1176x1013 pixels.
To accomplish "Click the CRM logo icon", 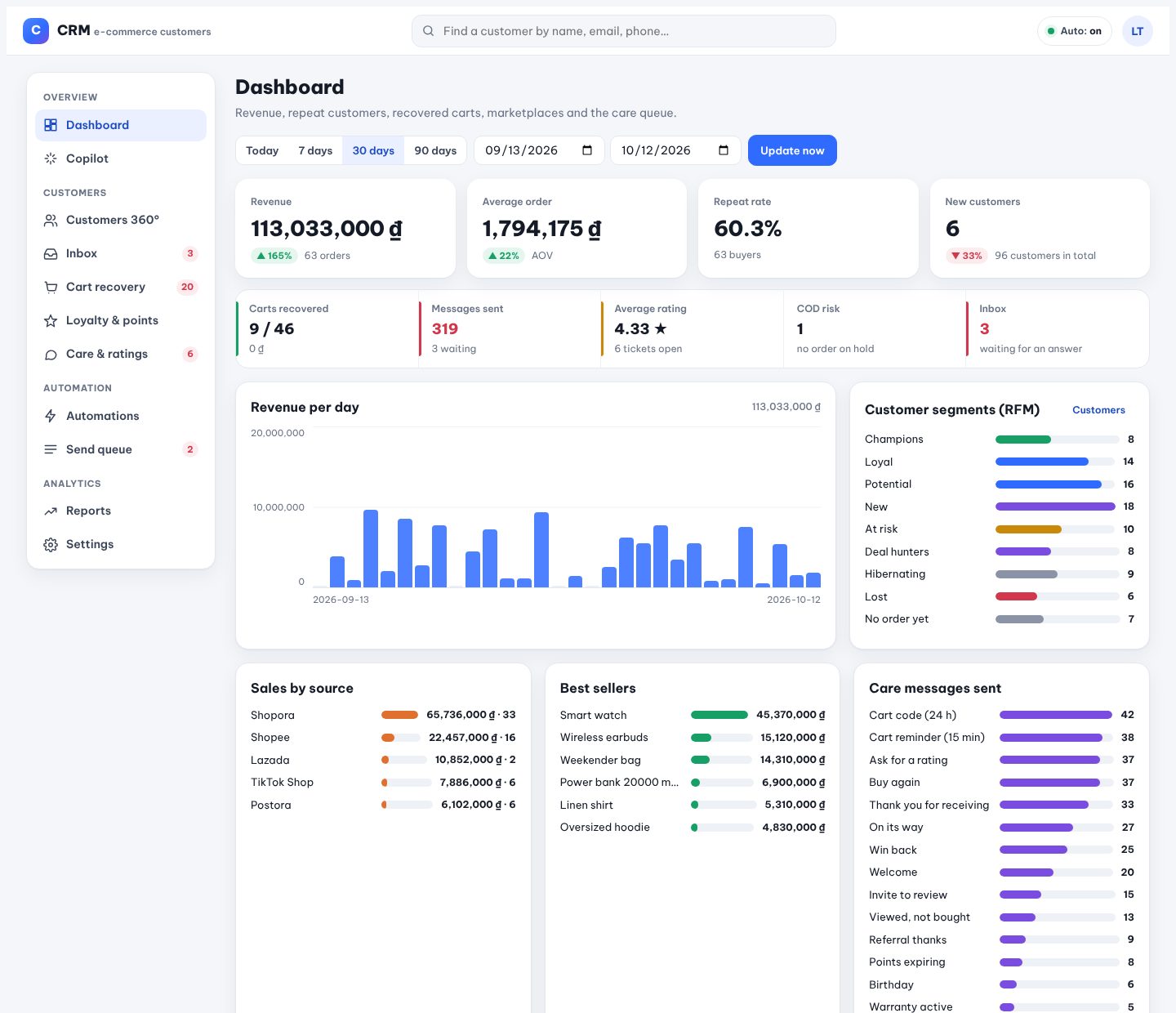I will click(35, 31).
